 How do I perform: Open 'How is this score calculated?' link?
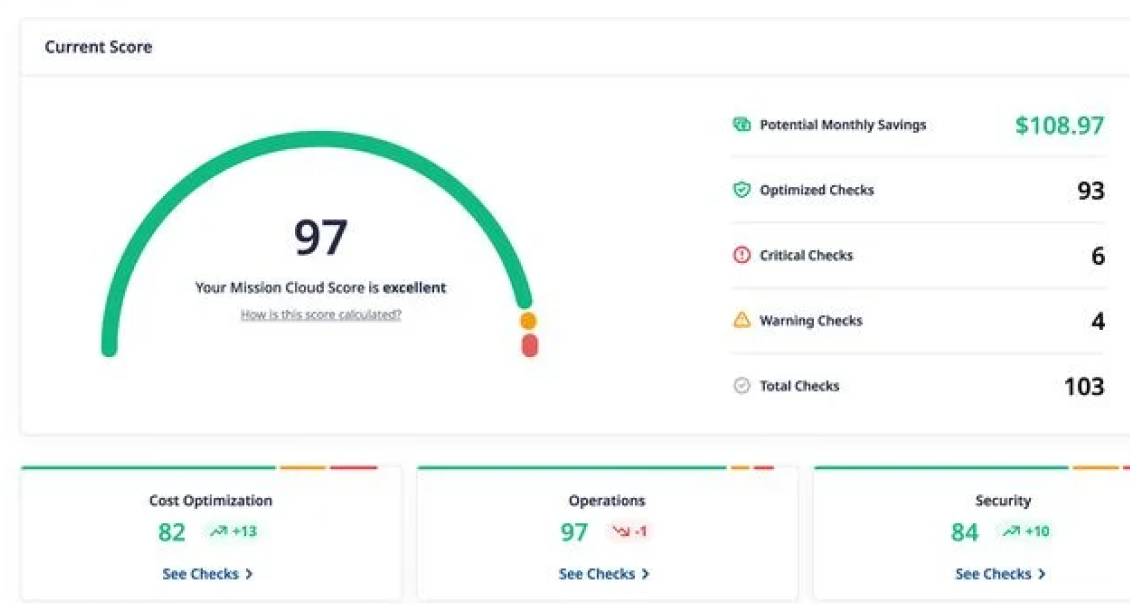click(321, 314)
